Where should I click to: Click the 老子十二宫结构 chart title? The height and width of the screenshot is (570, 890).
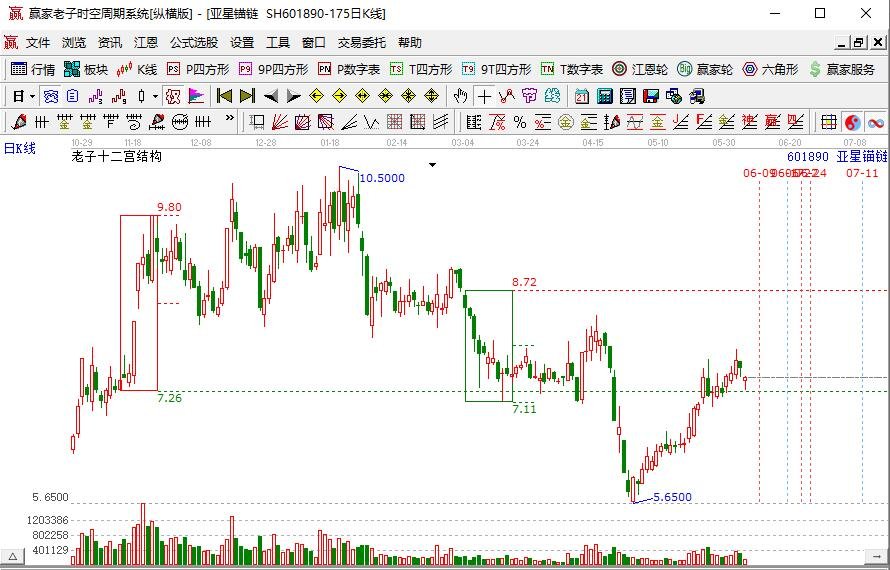pyautogui.click(x=116, y=156)
